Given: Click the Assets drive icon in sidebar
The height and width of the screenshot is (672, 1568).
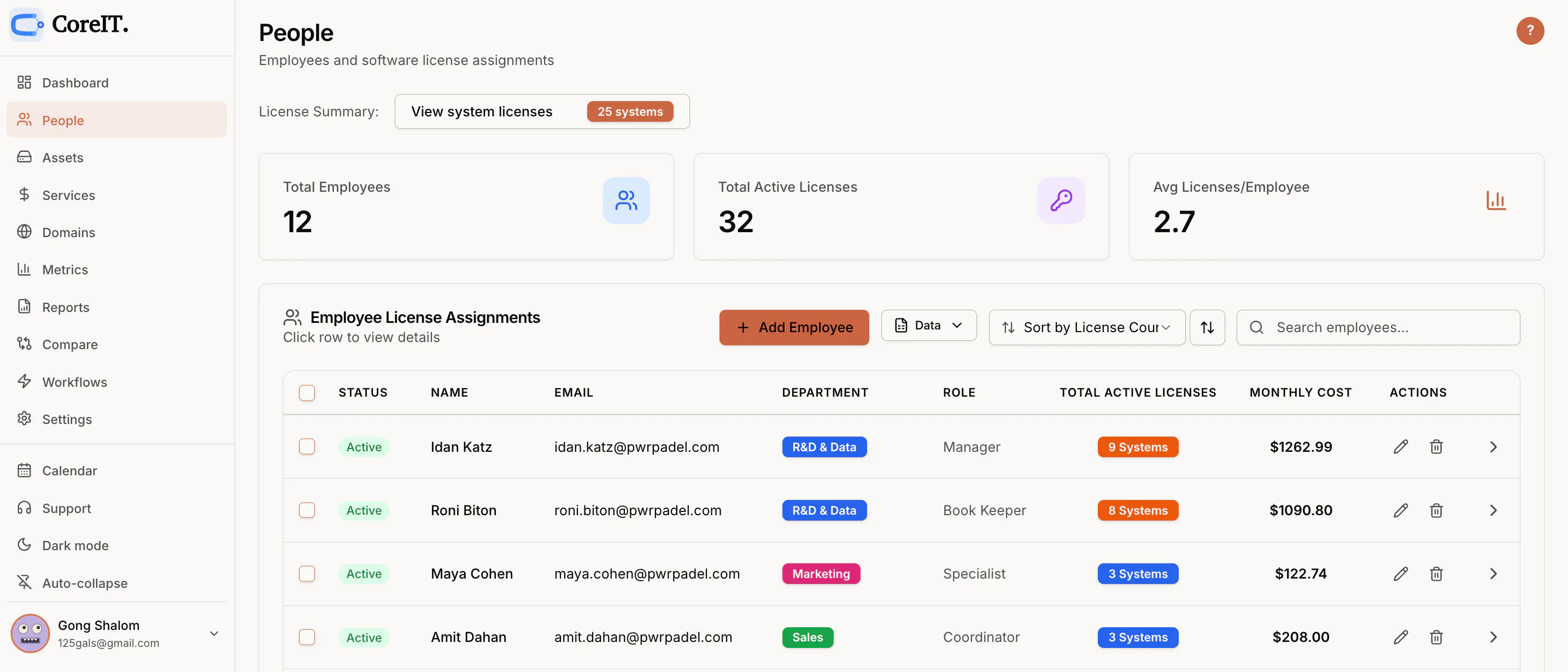Looking at the screenshot, I should point(25,157).
